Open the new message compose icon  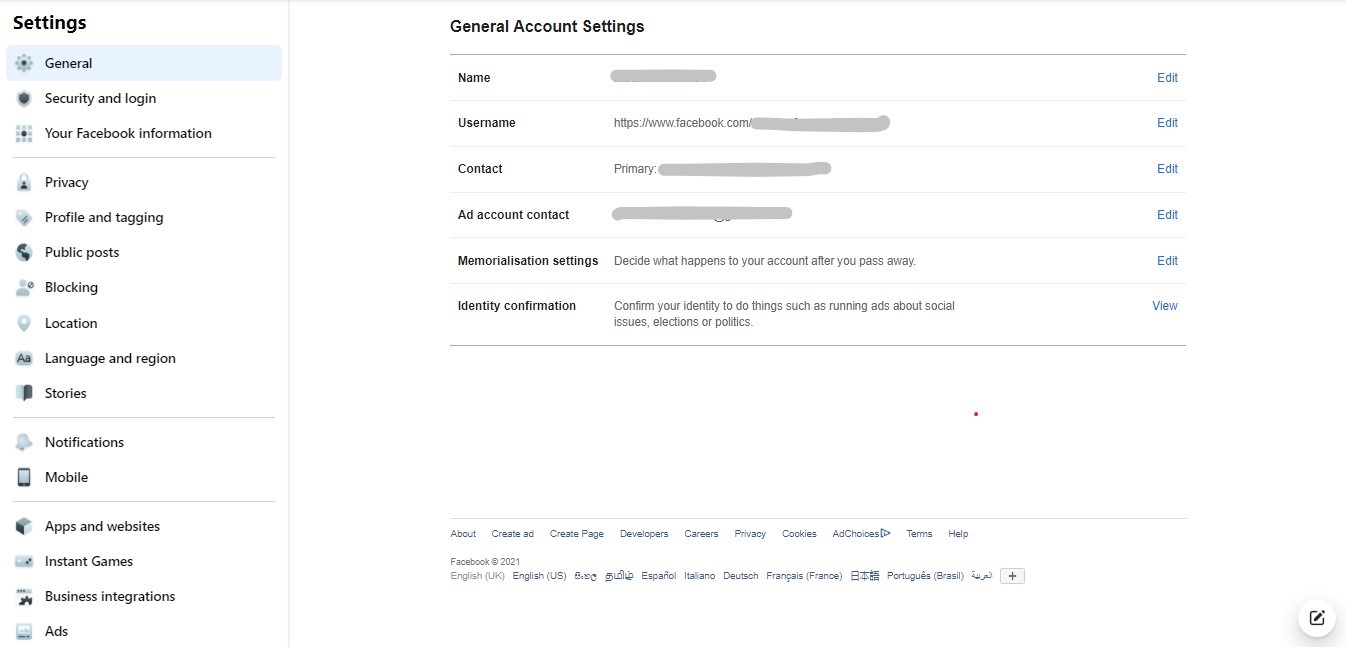[1317, 617]
